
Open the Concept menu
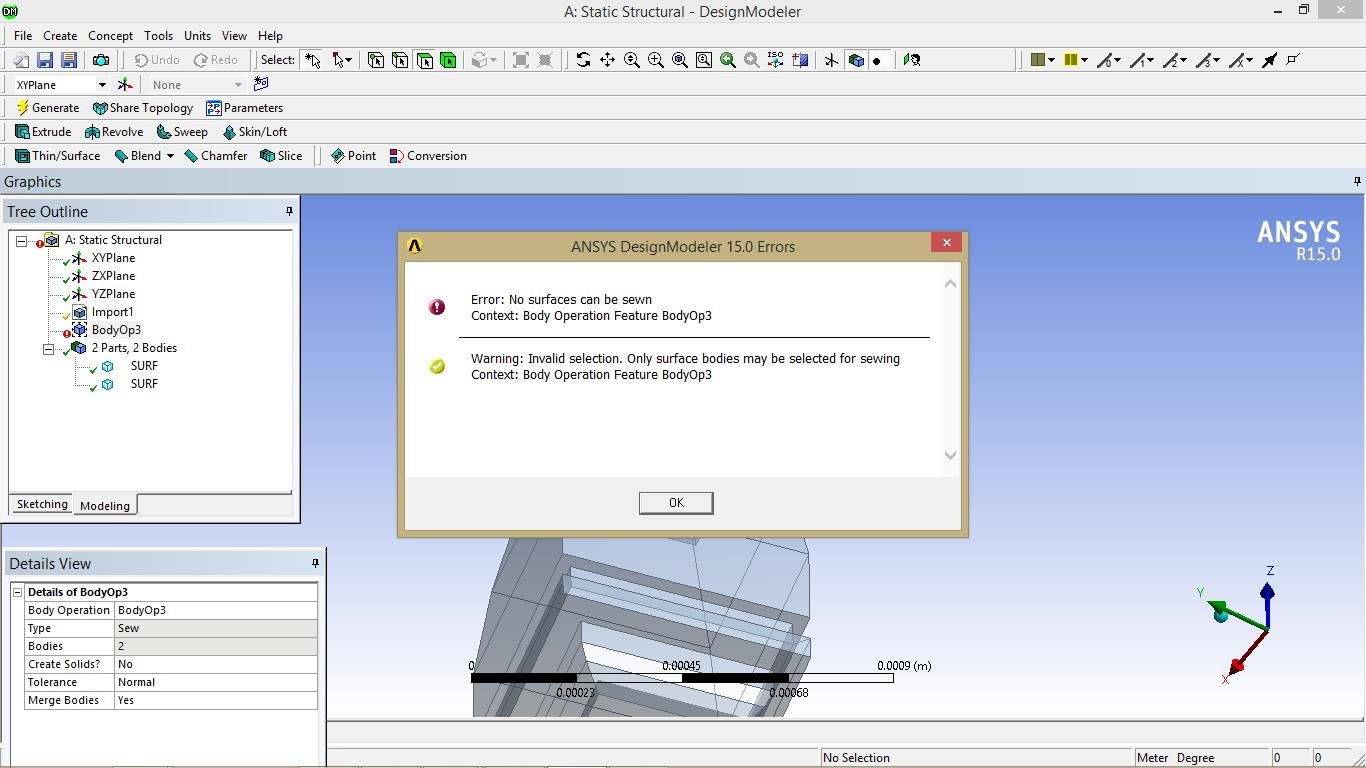pyautogui.click(x=110, y=36)
